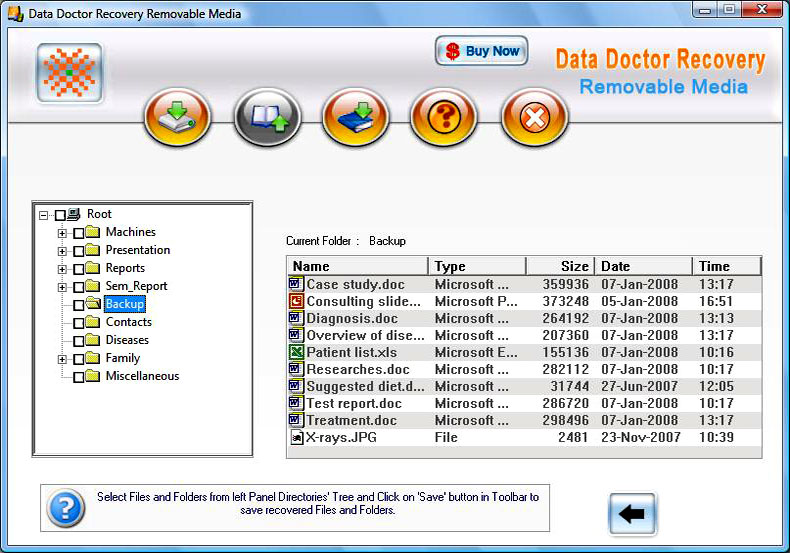Click the Data Doctor logo icon
This screenshot has width=790, height=553.
[x=70, y=73]
